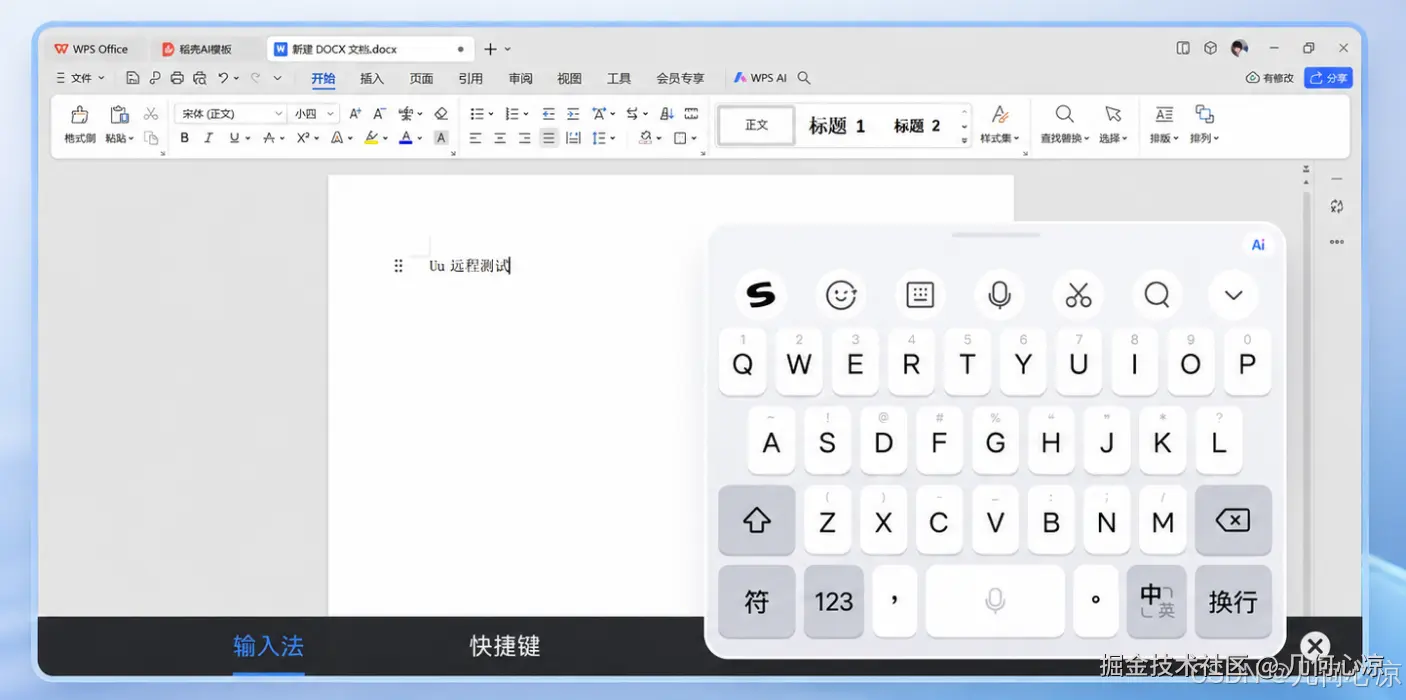Open Find and Replace tool
The height and width of the screenshot is (700, 1406).
[1064, 124]
